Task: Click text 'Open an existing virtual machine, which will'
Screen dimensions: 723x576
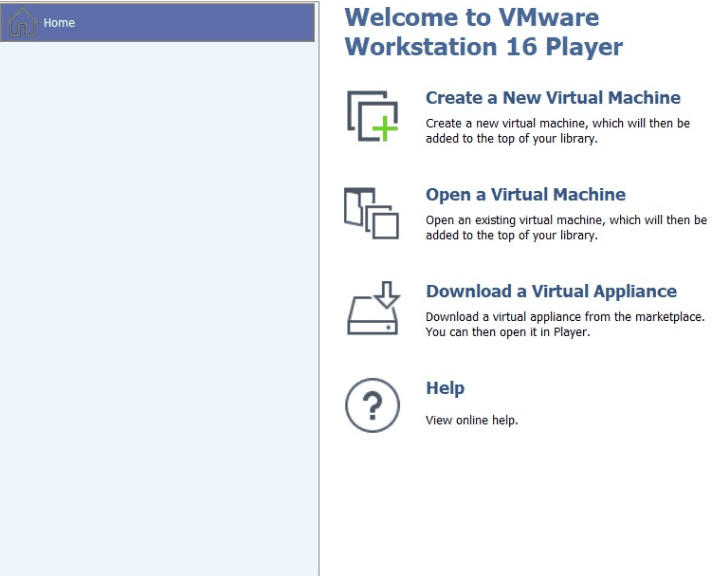Action: coord(544,220)
